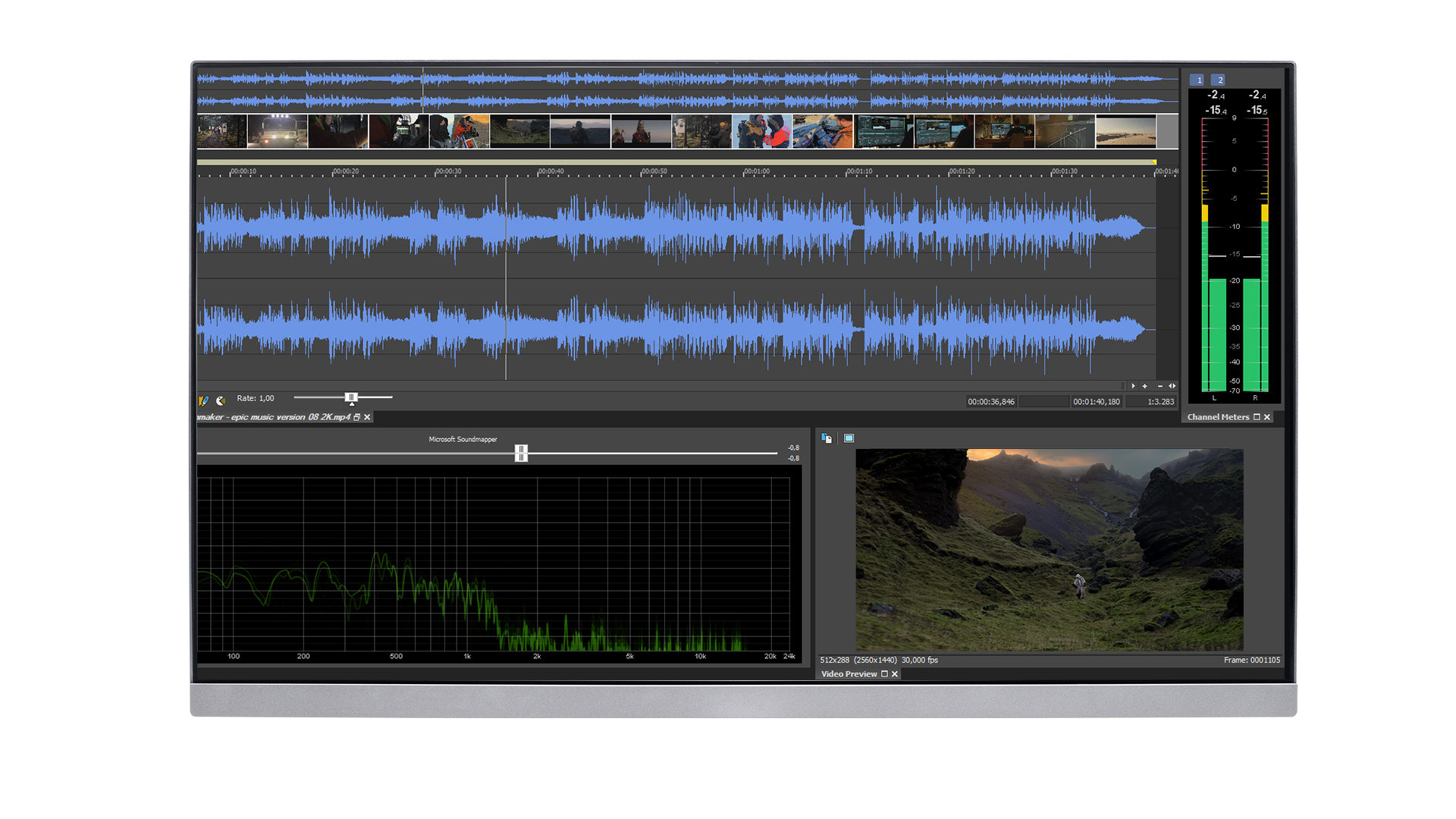1456x819 pixels.
Task: Close the Channel Meters panel
Action: point(1267,417)
